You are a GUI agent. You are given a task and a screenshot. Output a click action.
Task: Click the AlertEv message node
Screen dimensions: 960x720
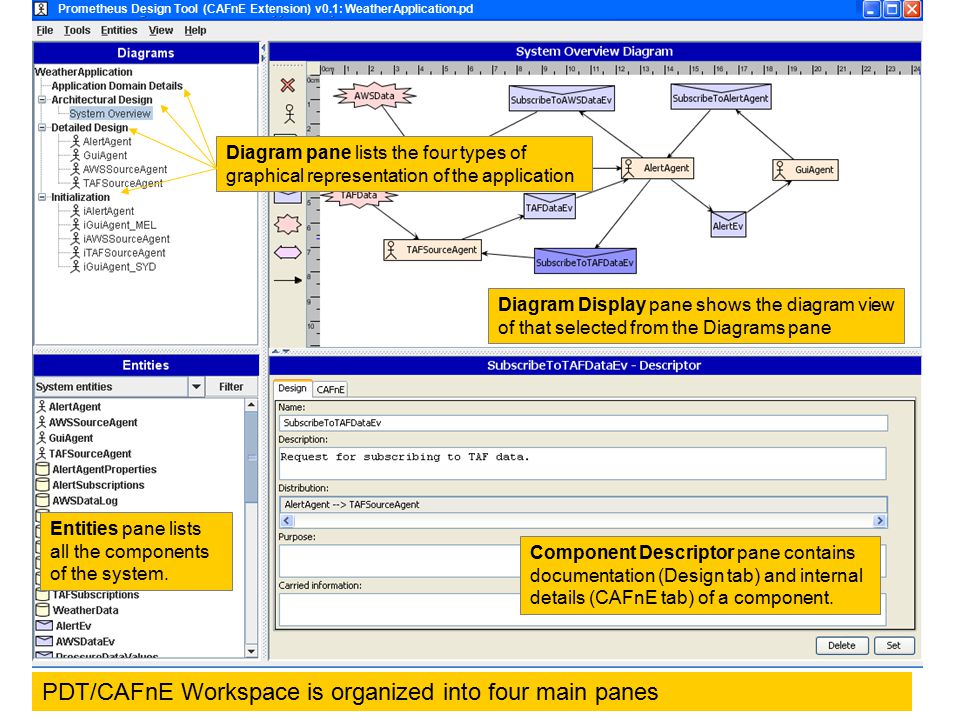[x=728, y=224]
